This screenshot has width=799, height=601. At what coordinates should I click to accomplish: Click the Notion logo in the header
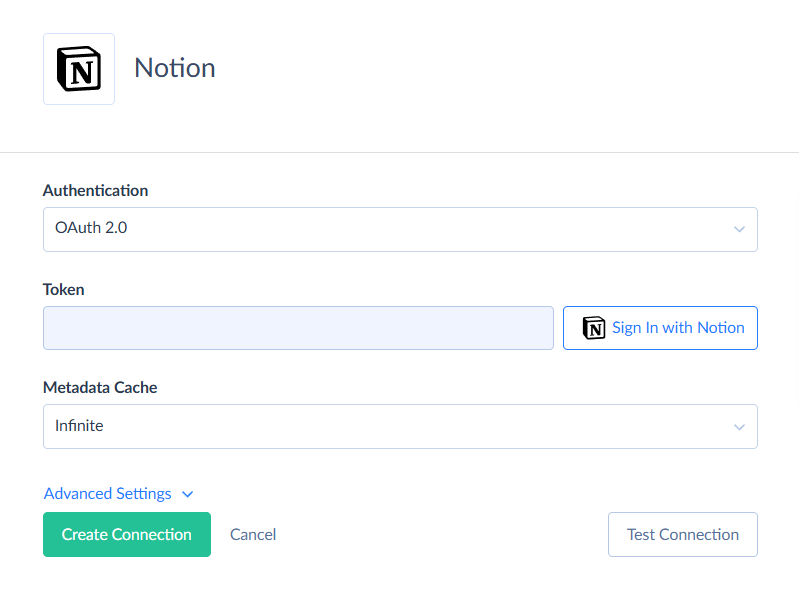point(79,69)
